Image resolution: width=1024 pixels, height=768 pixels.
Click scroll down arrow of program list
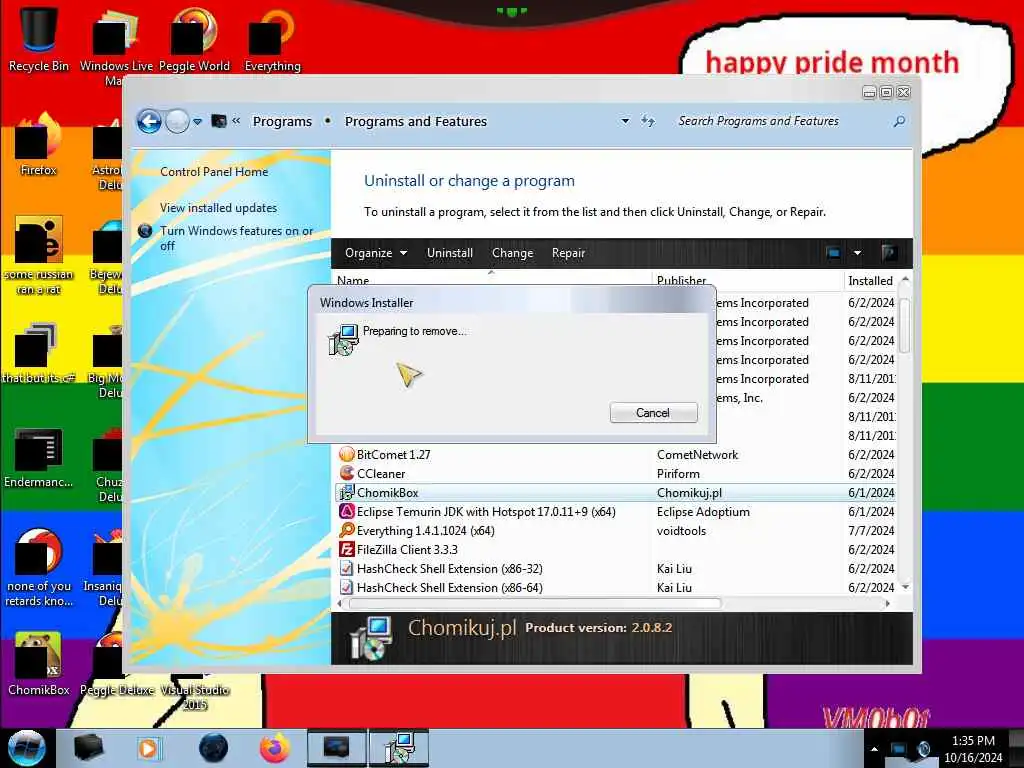(x=904, y=587)
